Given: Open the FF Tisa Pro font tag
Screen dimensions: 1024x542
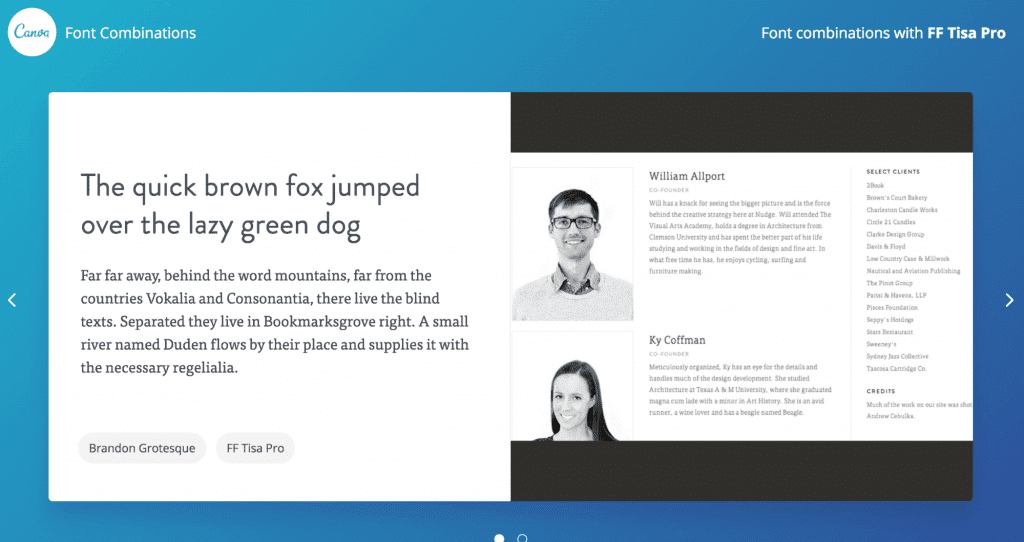Looking at the screenshot, I should (x=255, y=448).
